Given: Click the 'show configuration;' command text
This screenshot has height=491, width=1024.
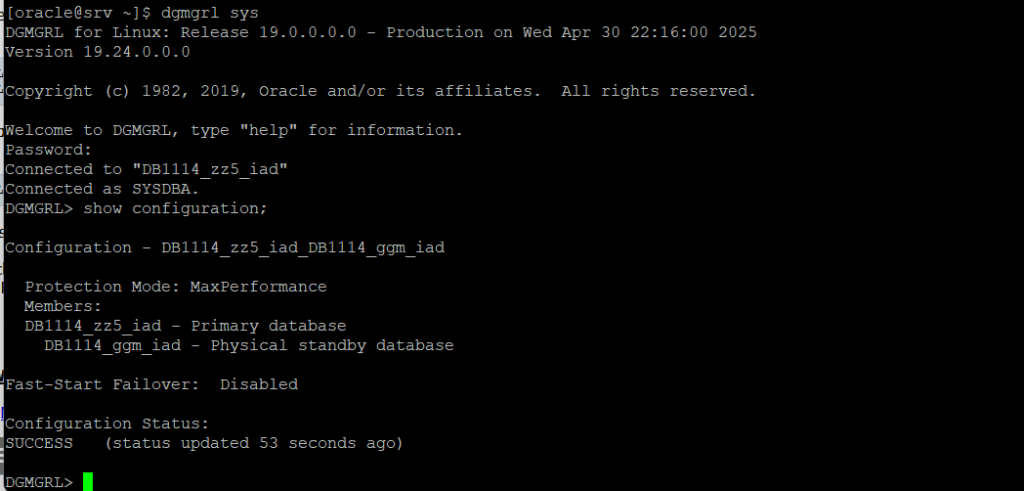Looking at the screenshot, I should click(x=176, y=208).
